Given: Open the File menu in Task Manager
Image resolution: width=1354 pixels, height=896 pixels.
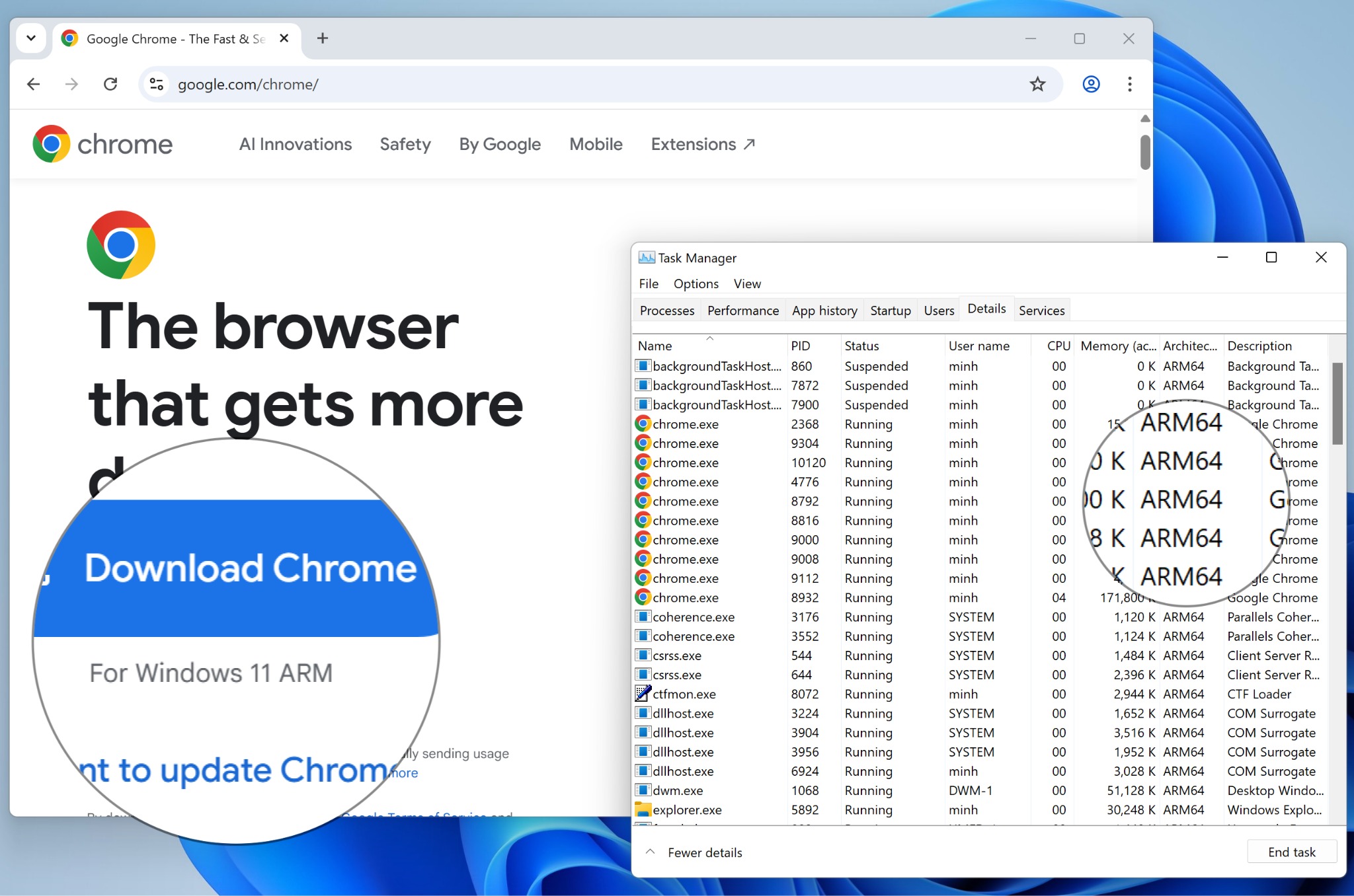Looking at the screenshot, I should tap(649, 283).
